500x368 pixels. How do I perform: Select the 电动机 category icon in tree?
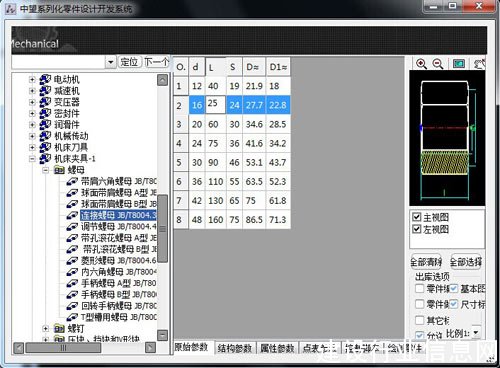pyautogui.click(x=45, y=79)
